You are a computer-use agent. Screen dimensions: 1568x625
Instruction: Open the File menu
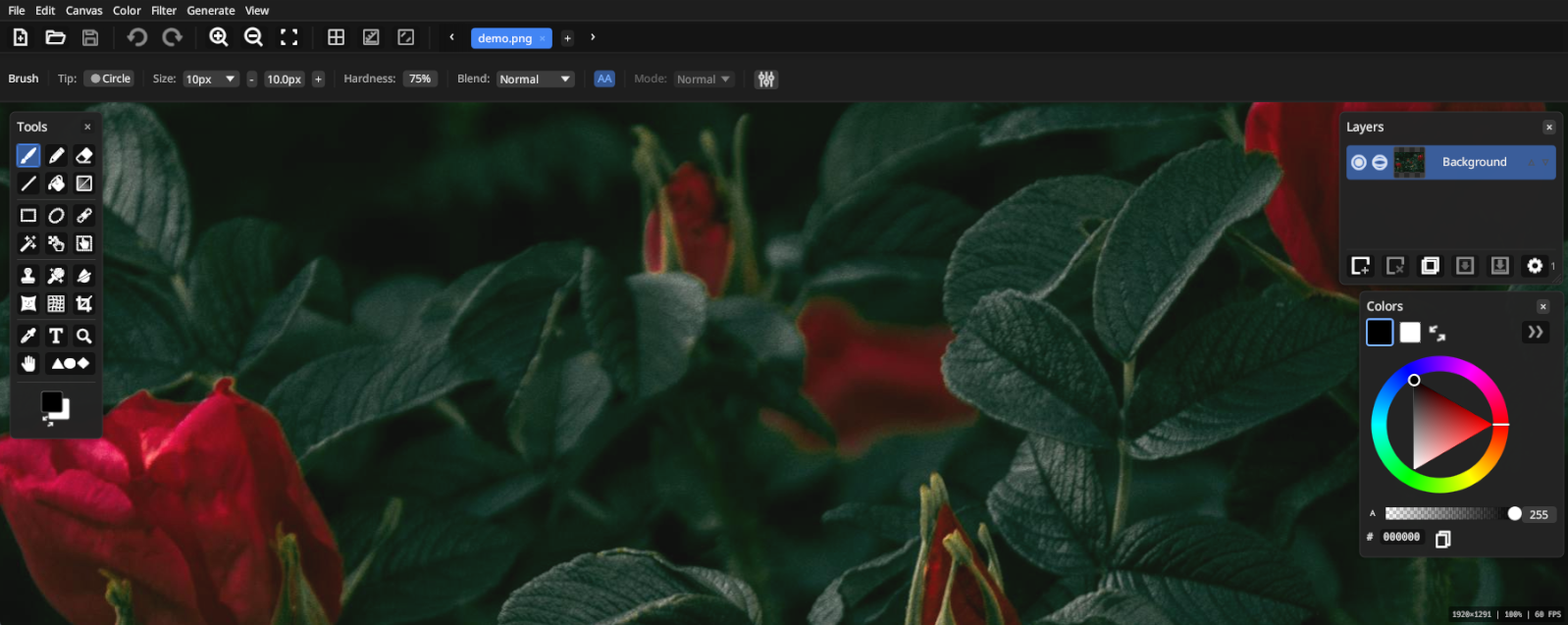(x=17, y=11)
